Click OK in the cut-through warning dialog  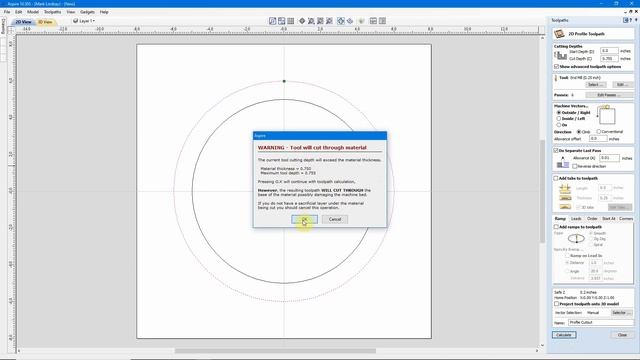[304, 219]
